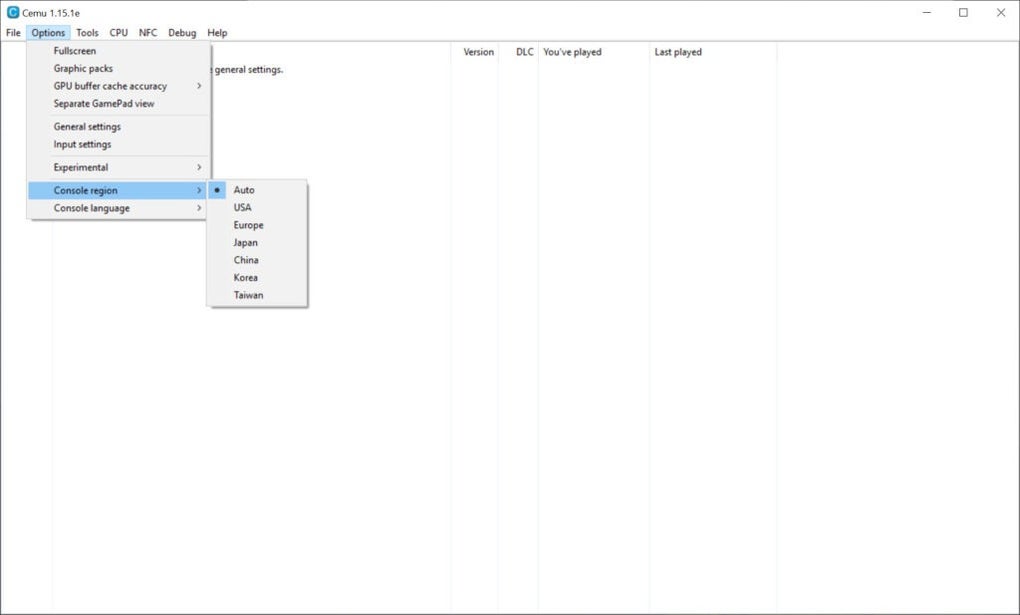
Task: Minimize the Cemu window
Action: tap(927, 12)
